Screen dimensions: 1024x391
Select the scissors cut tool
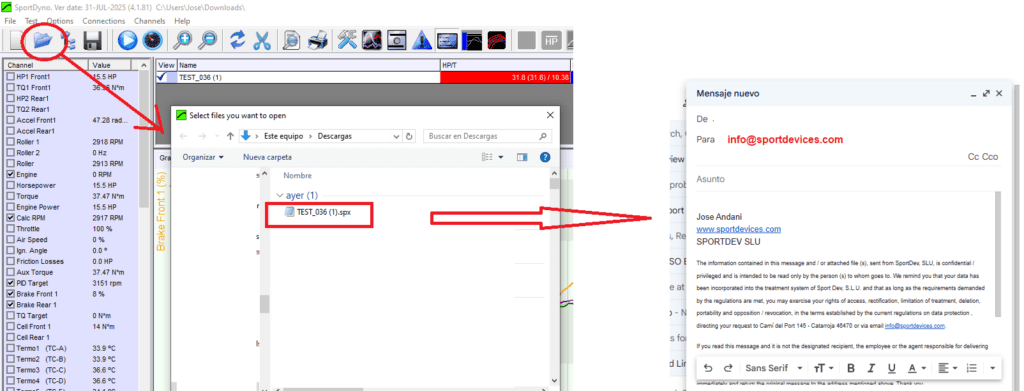[262, 40]
